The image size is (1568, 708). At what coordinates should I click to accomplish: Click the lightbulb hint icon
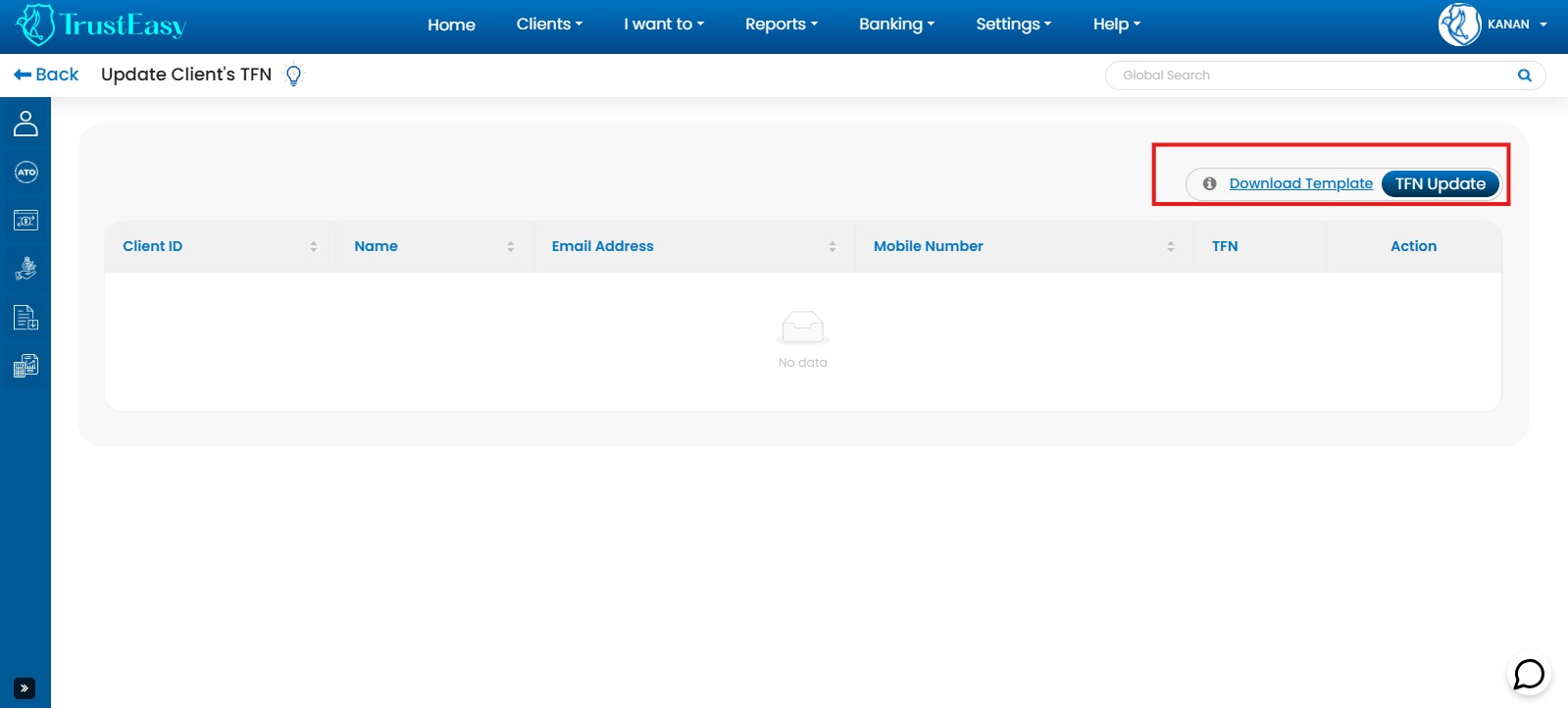tap(293, 76)
